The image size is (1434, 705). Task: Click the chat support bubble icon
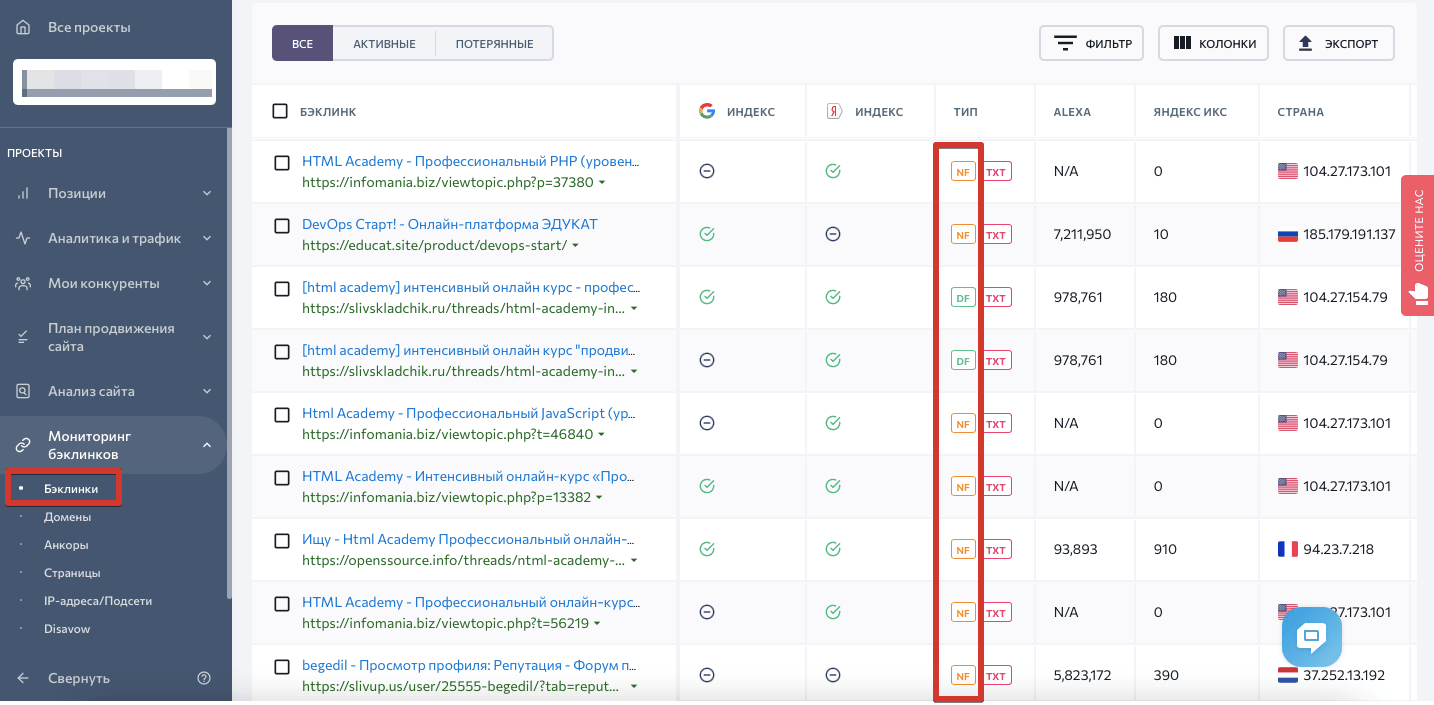[x=1311, y=637]
